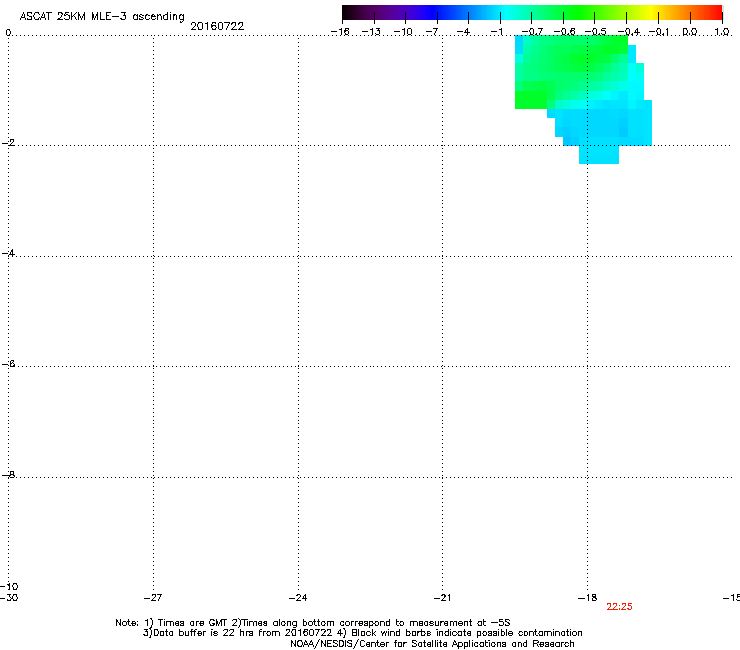
Task: Click the red overpass time '22:25'
Action: pyautogui.click(x=619, y=607)
